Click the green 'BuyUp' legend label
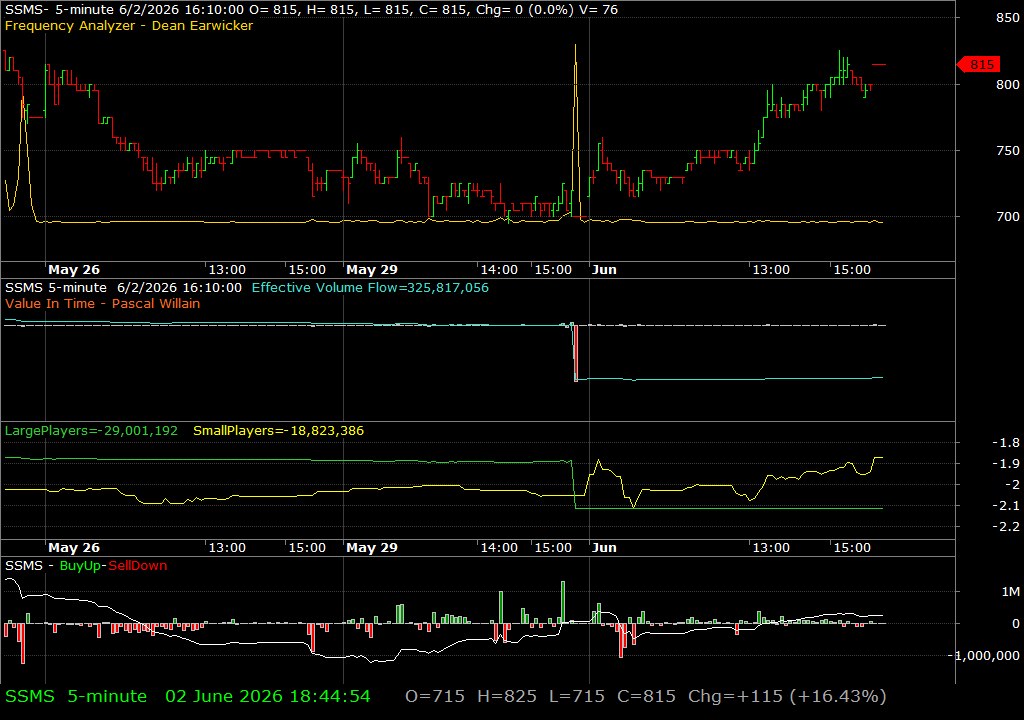Image resolution: width=1024 pixels, height=720 pixels. 80,566
